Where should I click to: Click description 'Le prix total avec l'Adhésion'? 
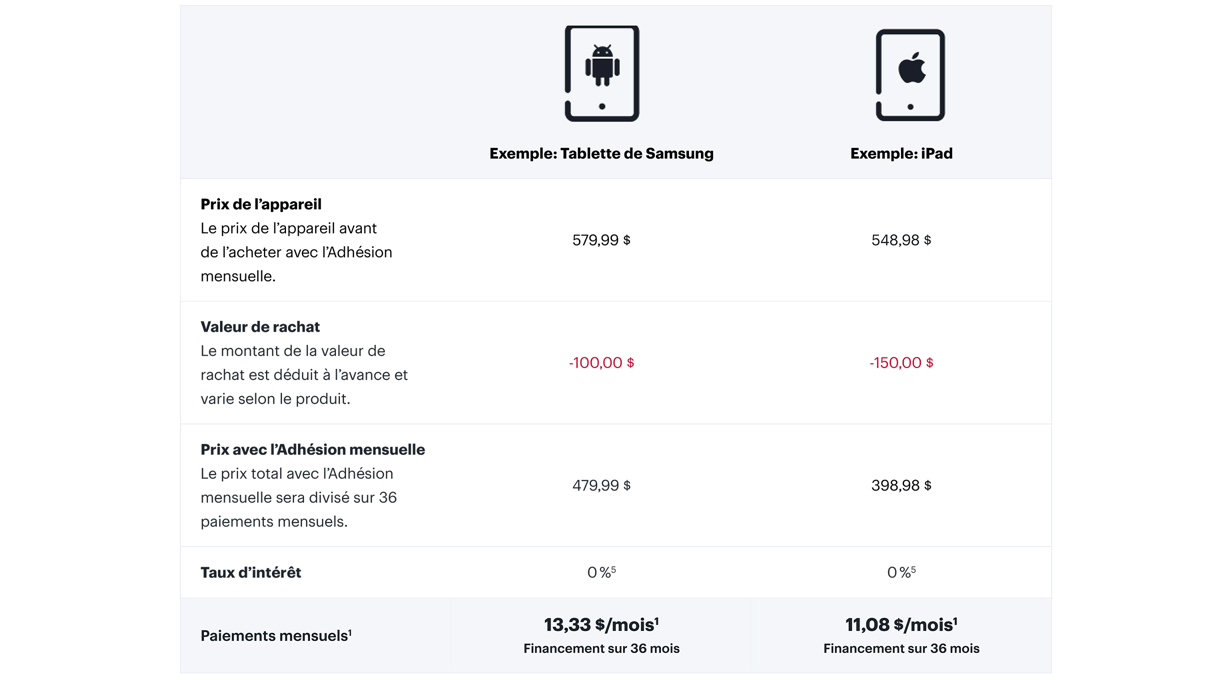(297, 474)
